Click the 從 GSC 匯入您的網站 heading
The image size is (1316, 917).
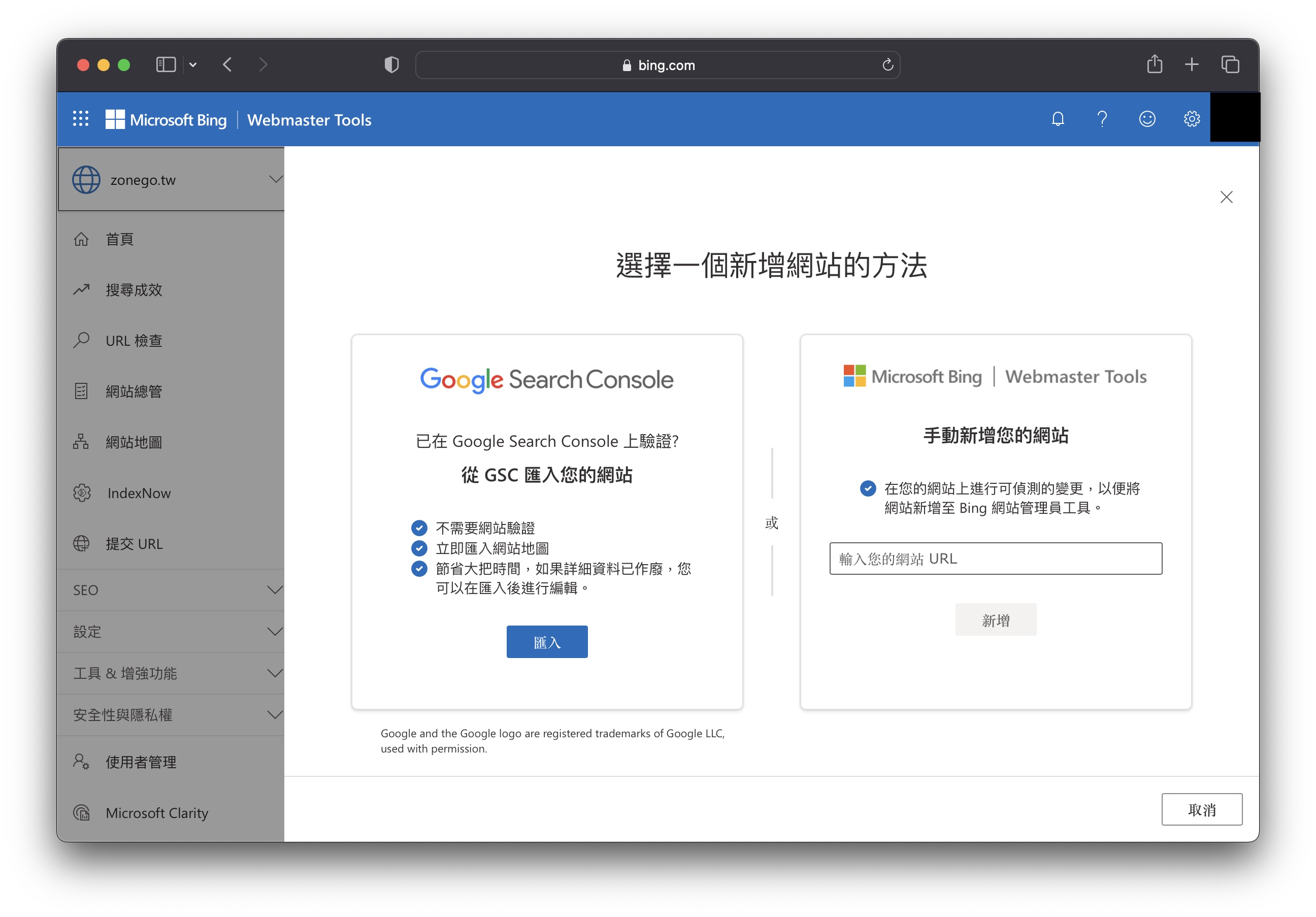click(547, 475)
